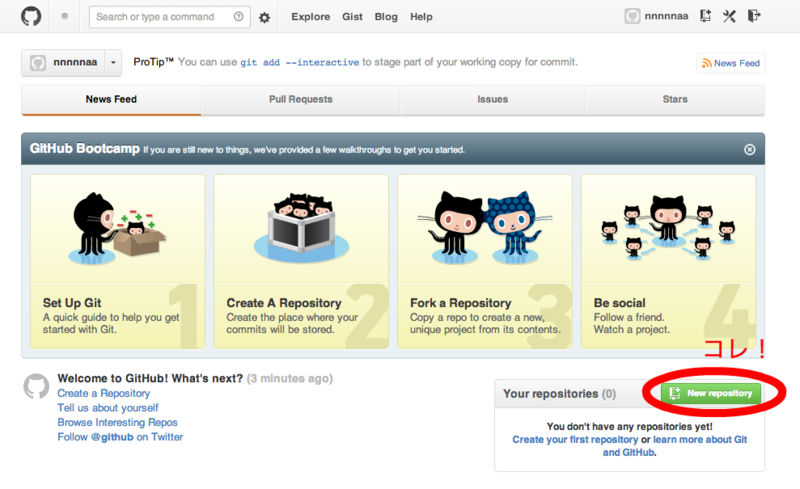Viewport: 800px width, 489px height.
Task: Click the Be social illustration
Action: (x=668, y=228)
